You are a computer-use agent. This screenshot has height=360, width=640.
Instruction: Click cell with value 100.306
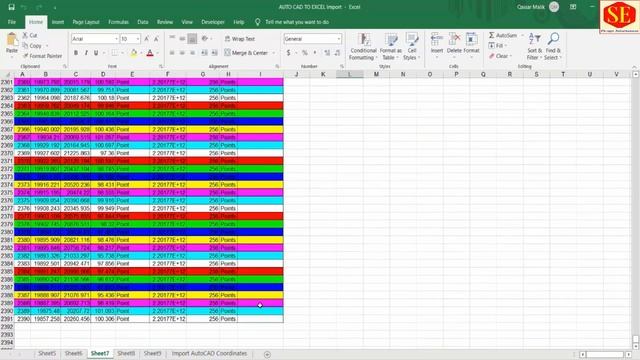(x=103, y=319)
